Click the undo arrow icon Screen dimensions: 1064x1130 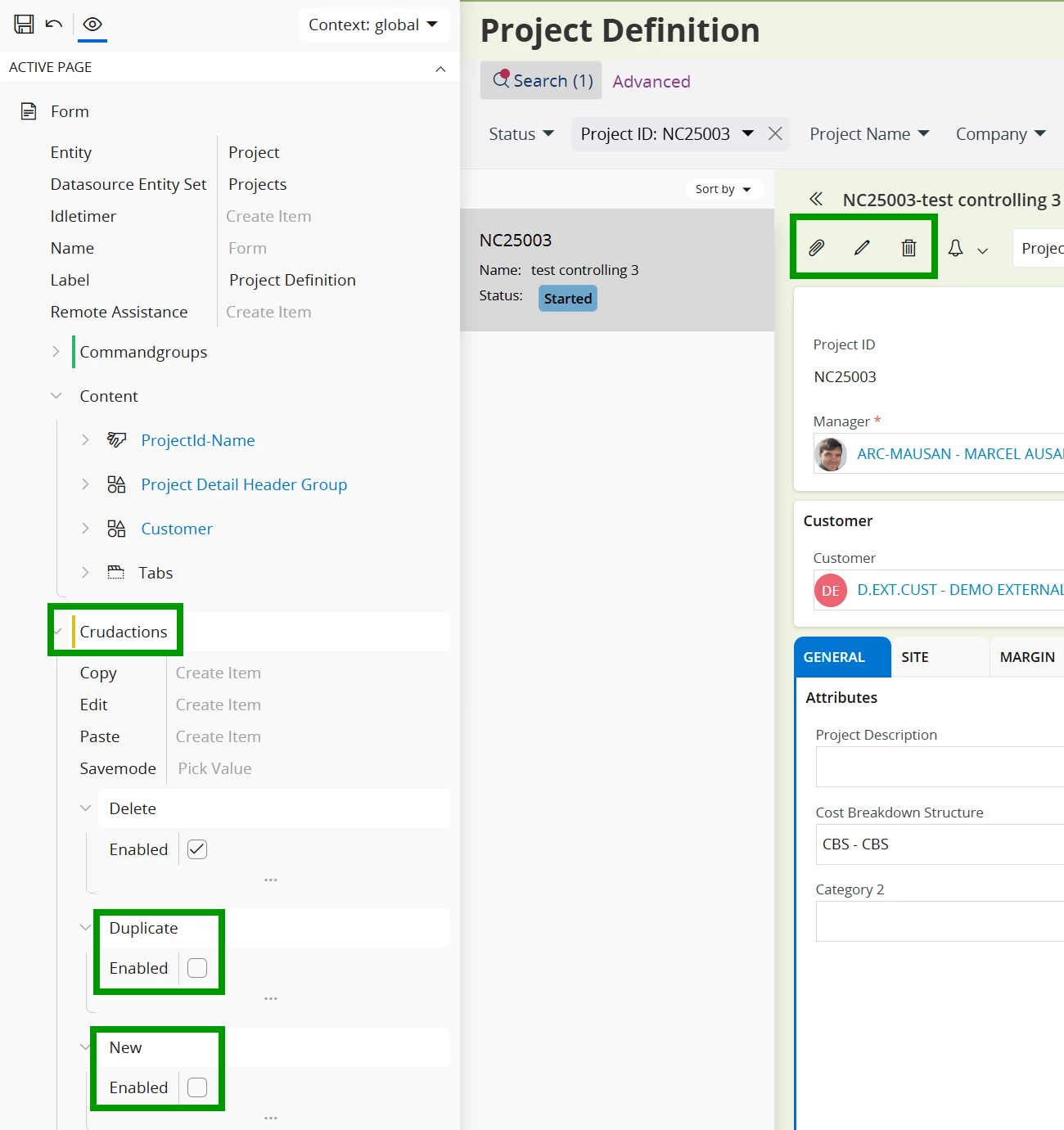click(54, 24)
